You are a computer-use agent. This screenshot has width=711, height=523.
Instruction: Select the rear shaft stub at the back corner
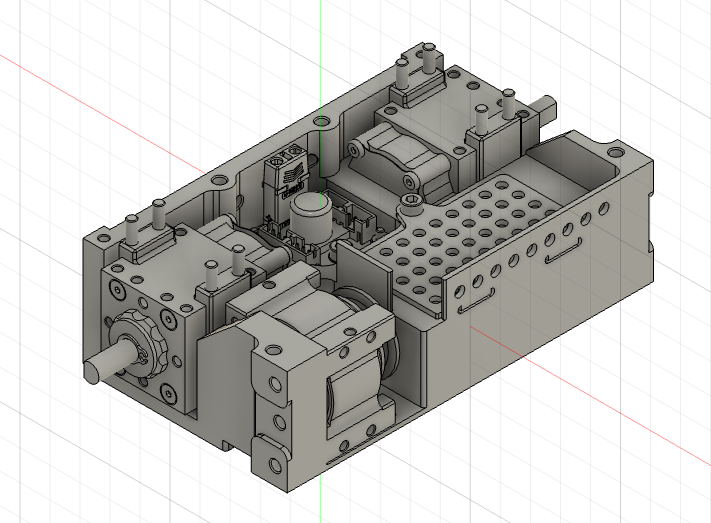[x=549, y=103]
